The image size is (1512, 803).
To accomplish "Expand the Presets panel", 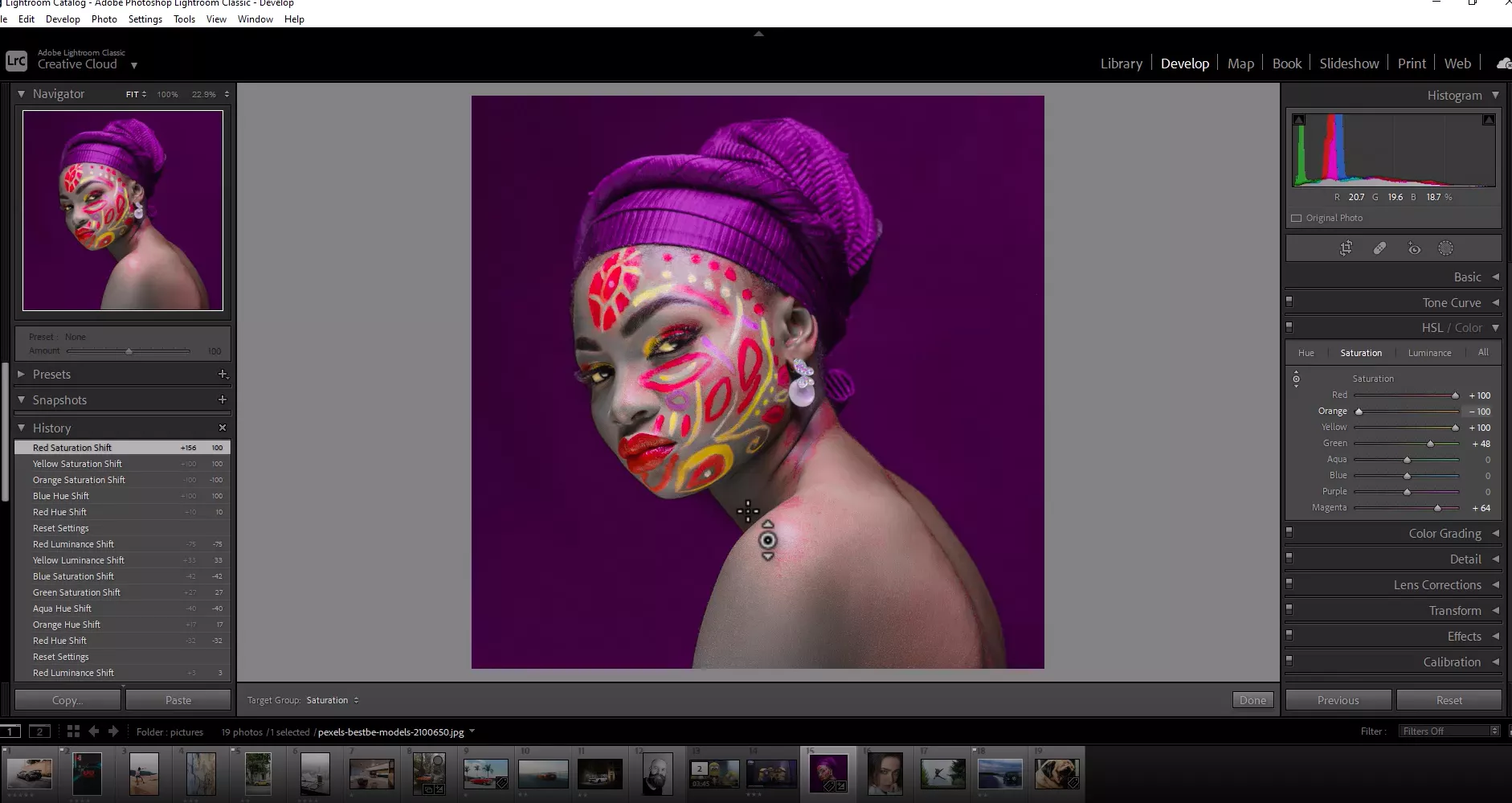I will click(22, 374).
